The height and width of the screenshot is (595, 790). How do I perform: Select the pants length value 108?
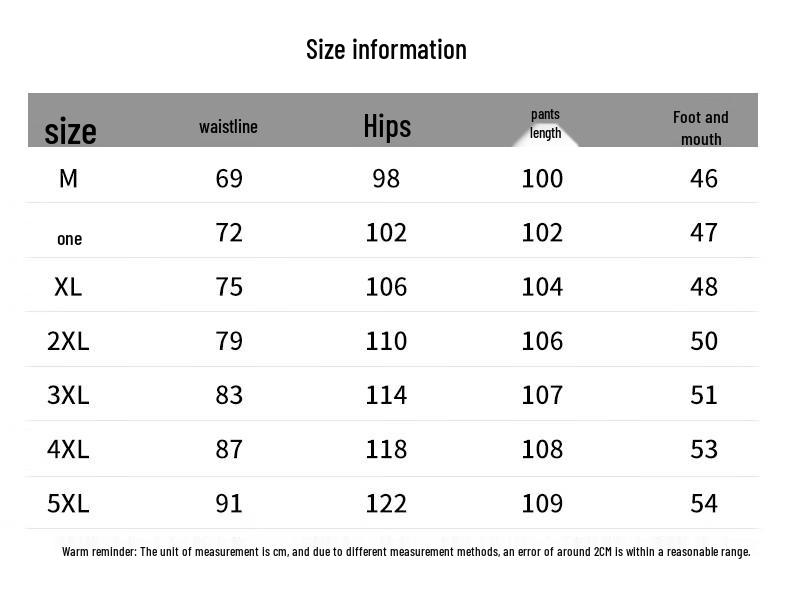tap(542, 449)
